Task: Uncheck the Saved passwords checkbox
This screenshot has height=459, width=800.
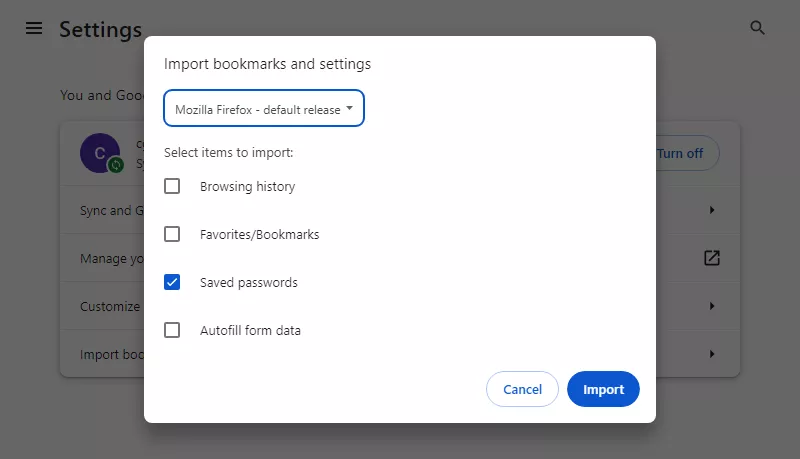Action: point(172,282)
